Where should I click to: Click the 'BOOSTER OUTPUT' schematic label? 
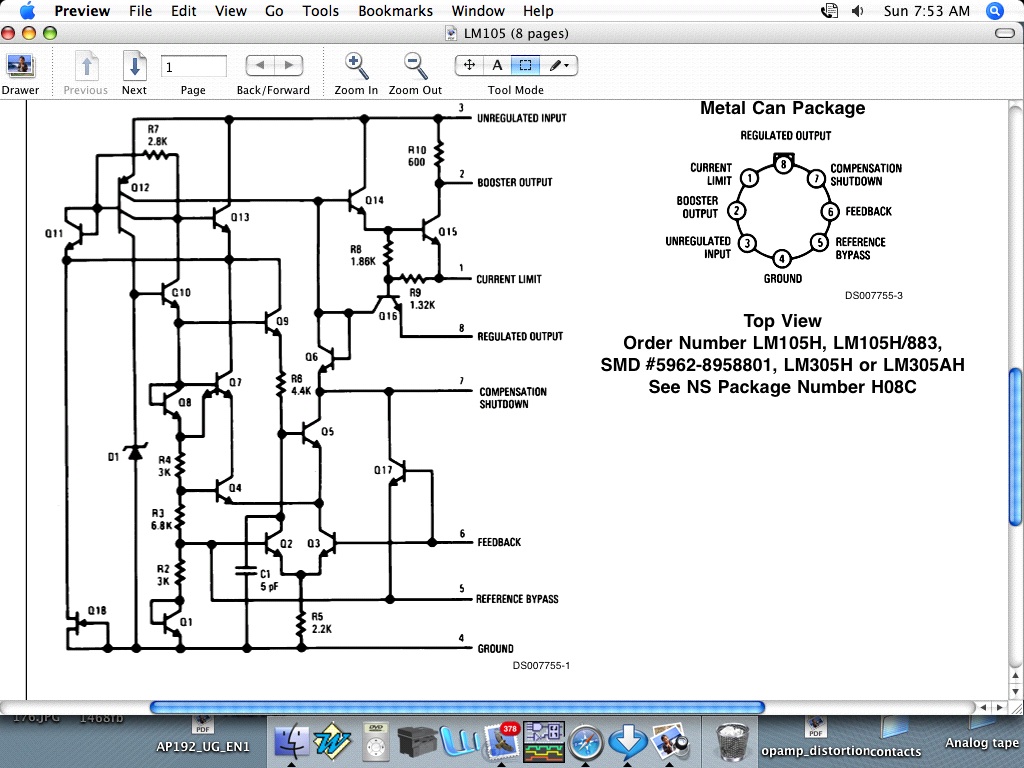(515, 182)
